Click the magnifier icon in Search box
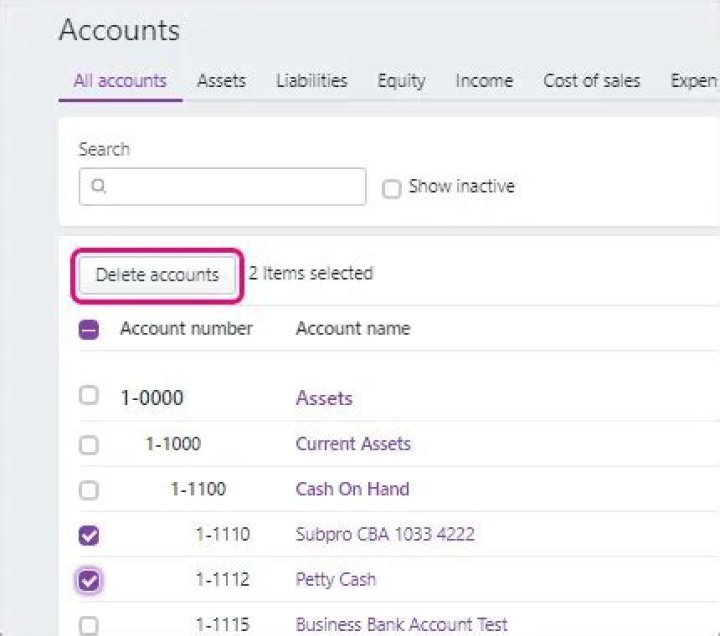 click(x=98, y=186)
